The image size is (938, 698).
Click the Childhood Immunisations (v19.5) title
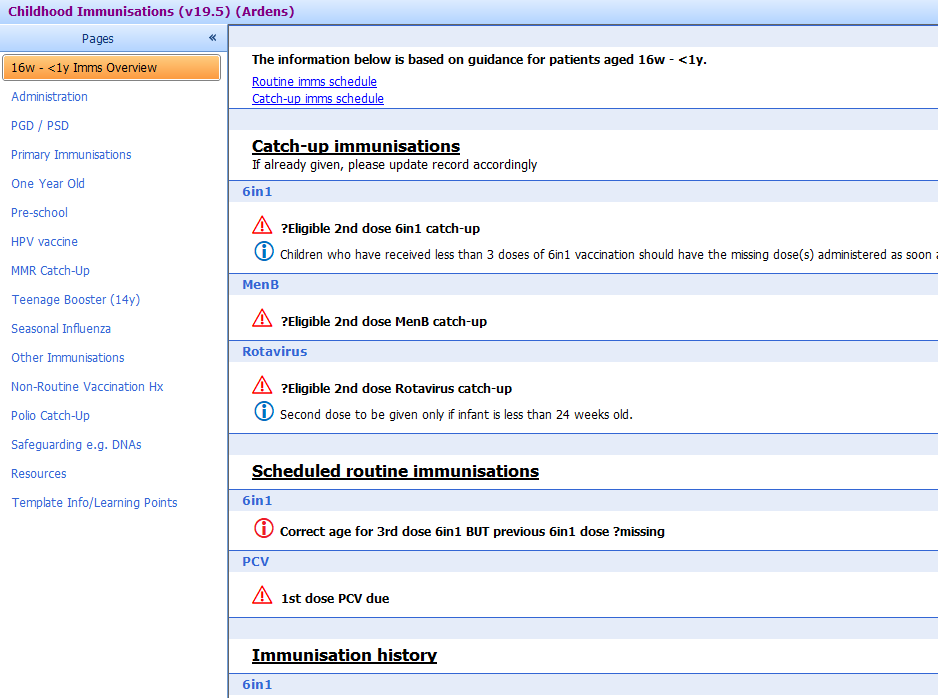[151, 11]
